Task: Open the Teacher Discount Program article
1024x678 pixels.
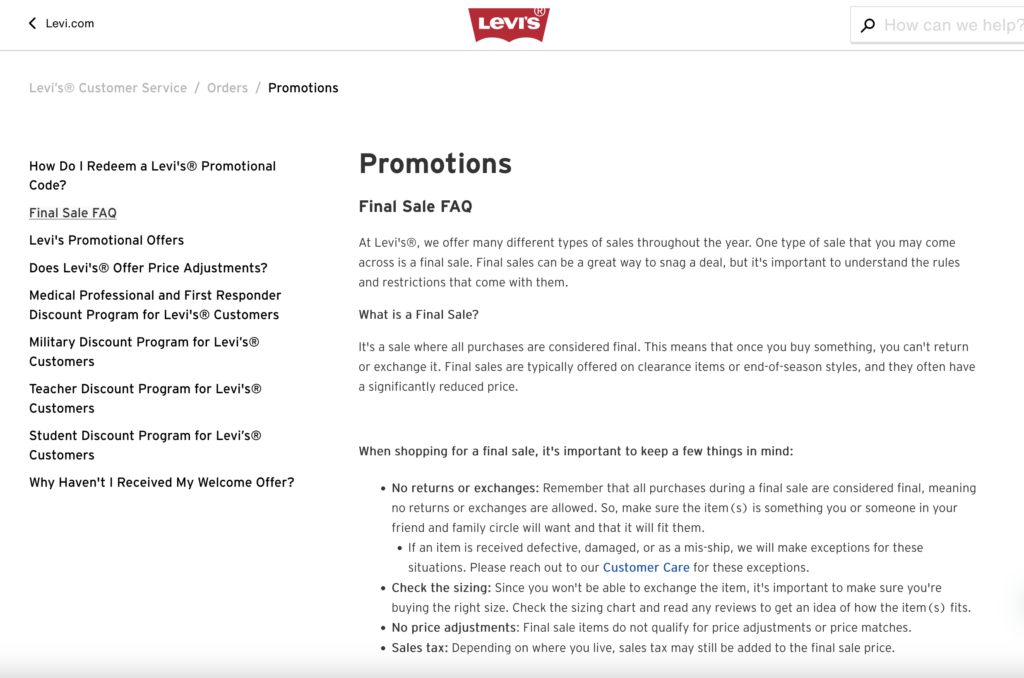Action: tap(145, 398)
